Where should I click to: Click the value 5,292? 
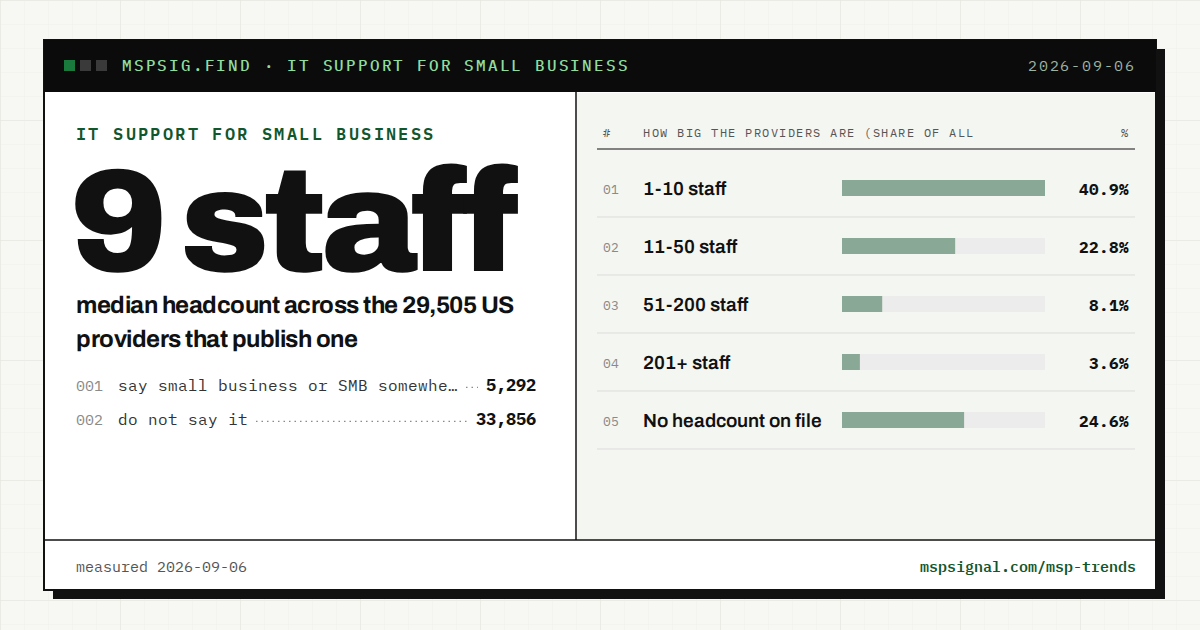coord(511,385)
